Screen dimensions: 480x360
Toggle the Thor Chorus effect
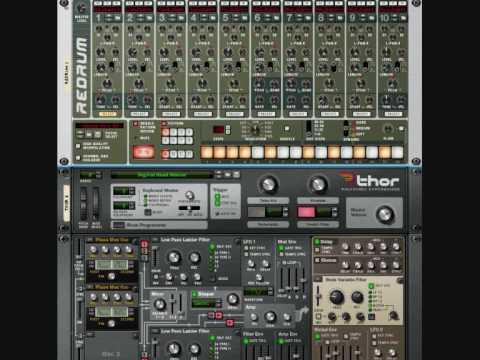(317, 259)
